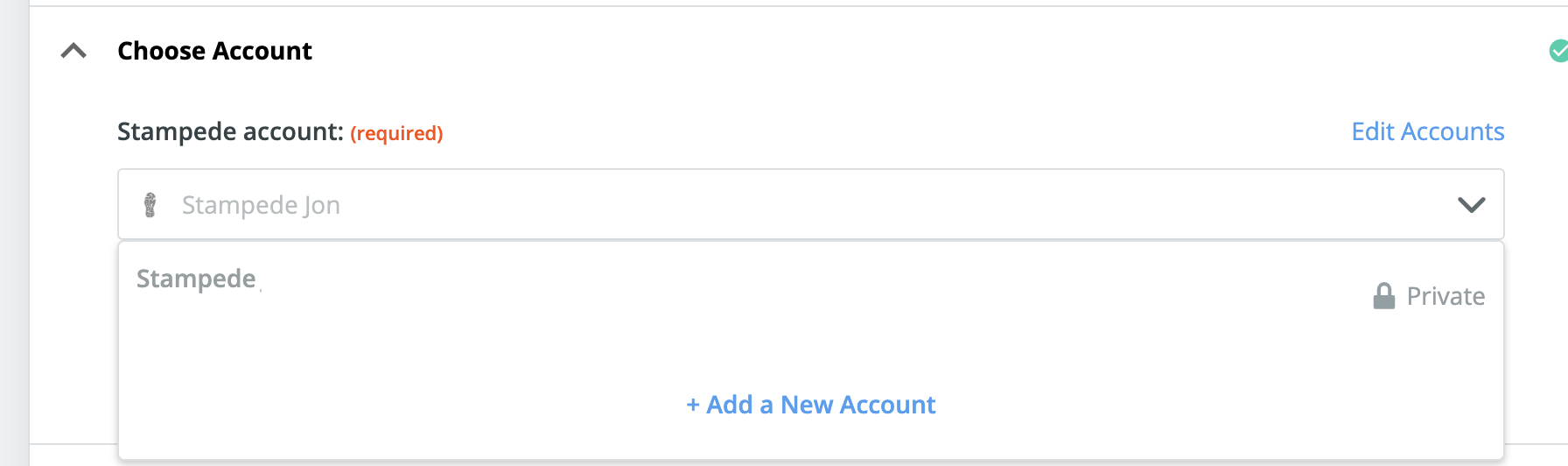
Task: Click the red "(required)" indicator text
Action: pyautogui.click(x=396, y=133)
